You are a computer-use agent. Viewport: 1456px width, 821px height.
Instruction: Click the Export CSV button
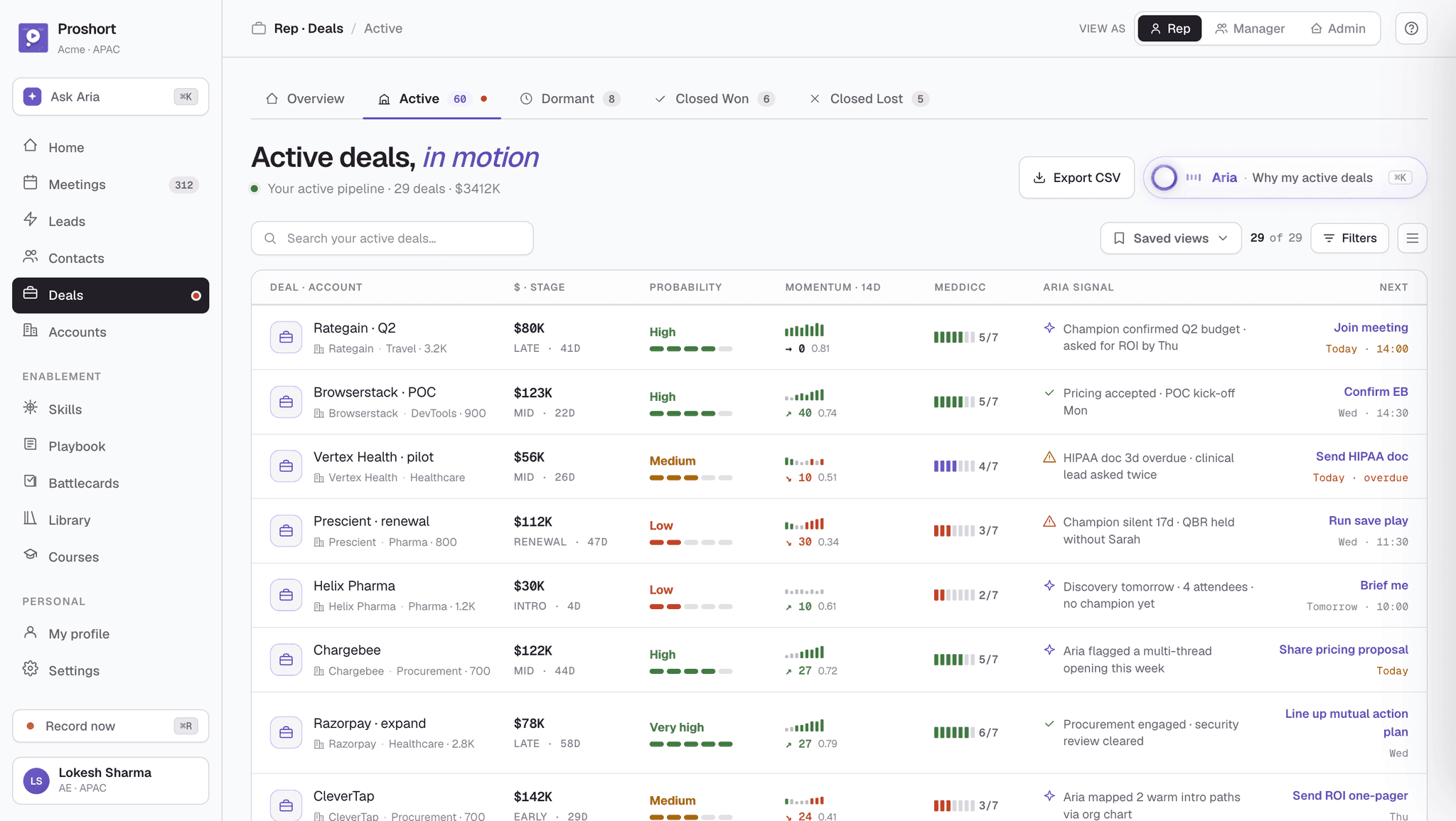tap(1076, 178)
